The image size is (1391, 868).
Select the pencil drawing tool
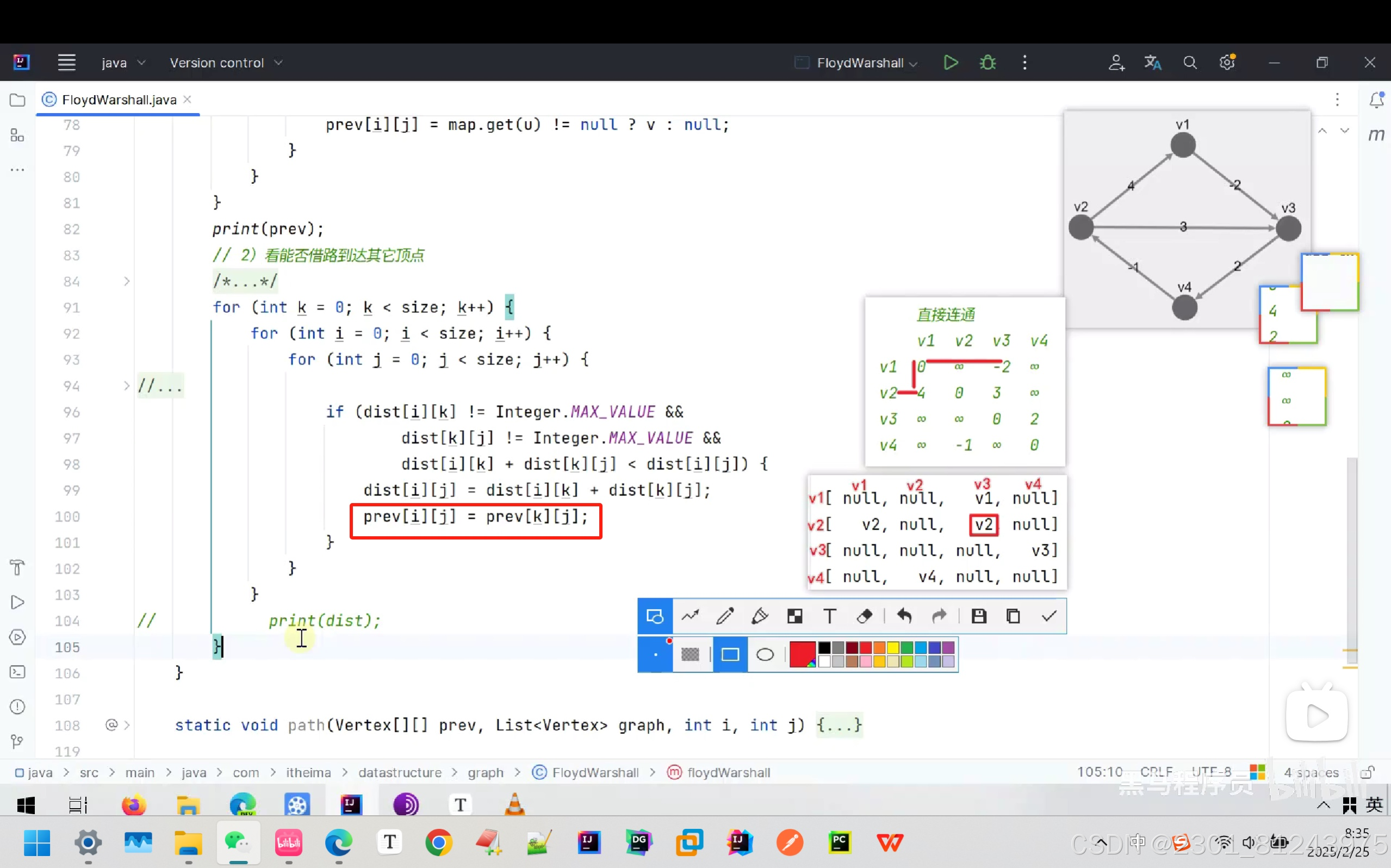coord(725,616)
